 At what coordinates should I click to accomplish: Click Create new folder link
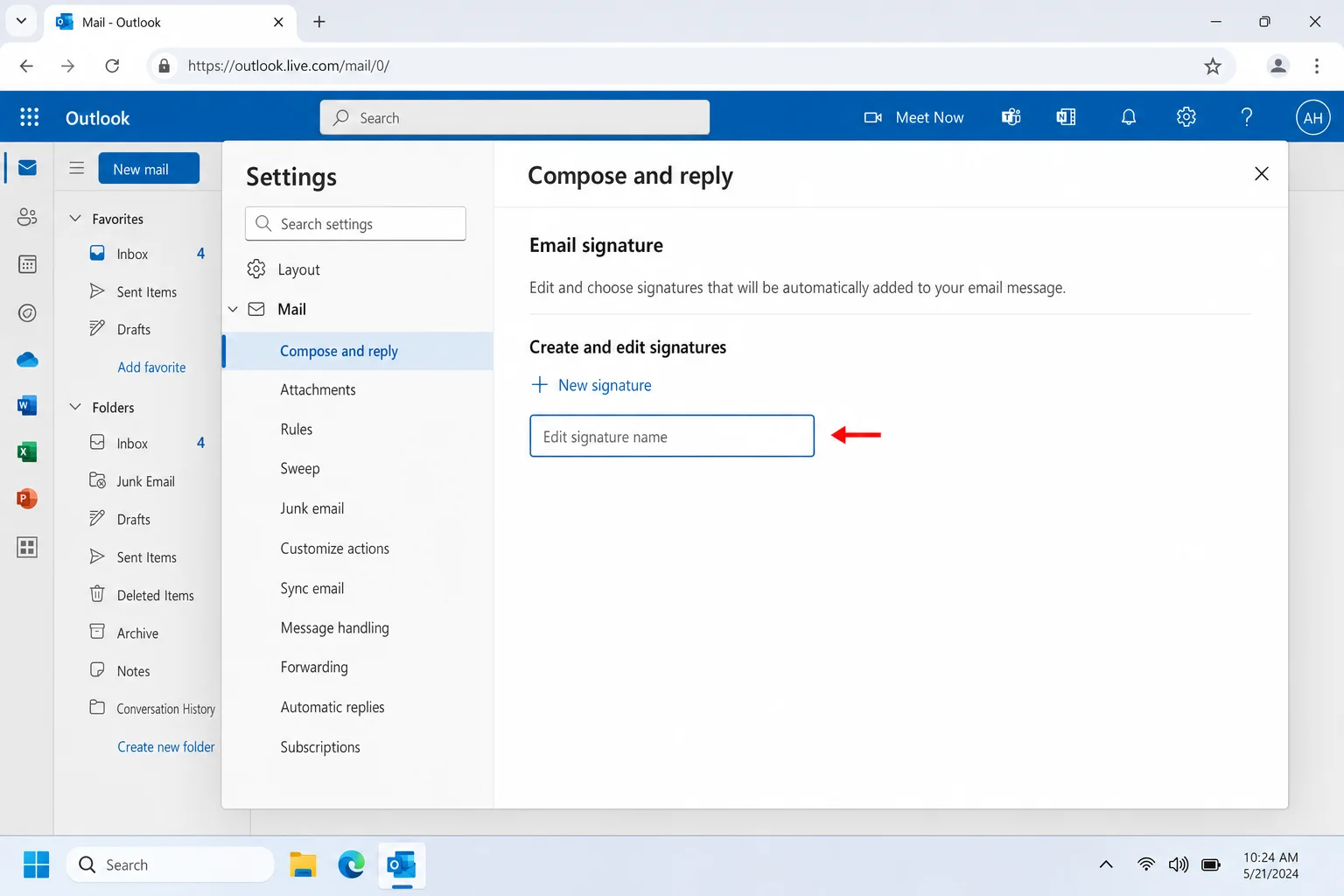166,747
